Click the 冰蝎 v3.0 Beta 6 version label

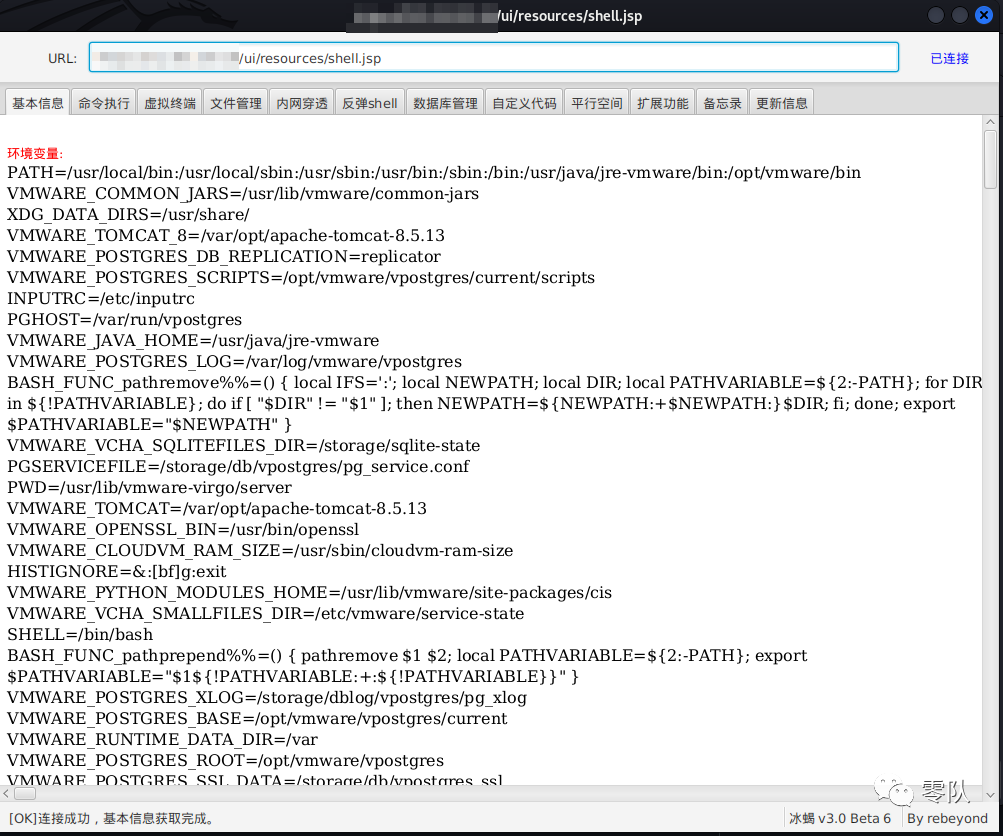click(839, 819)
